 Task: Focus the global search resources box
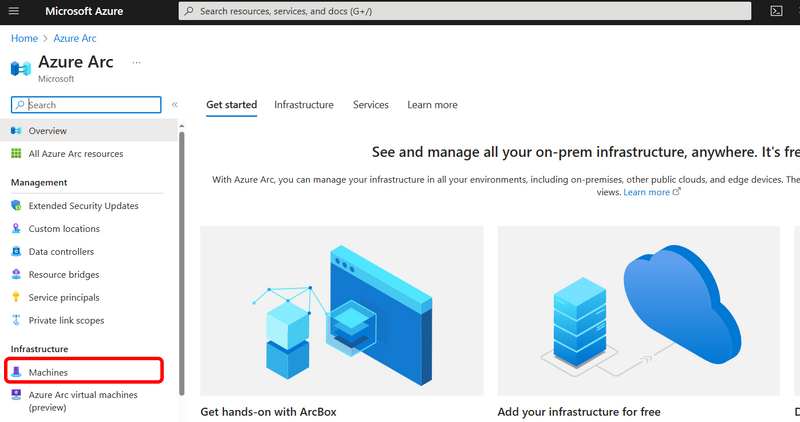[x=465, y=11]
